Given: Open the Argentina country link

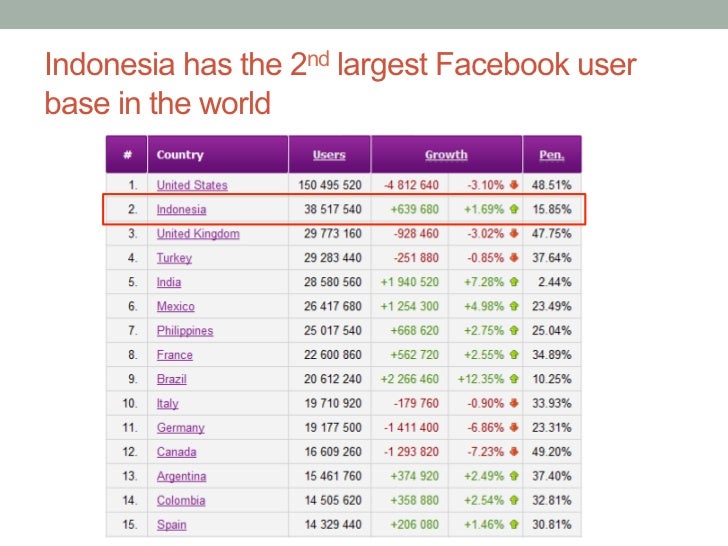Looking at the screenshot, I should point(181,476).
